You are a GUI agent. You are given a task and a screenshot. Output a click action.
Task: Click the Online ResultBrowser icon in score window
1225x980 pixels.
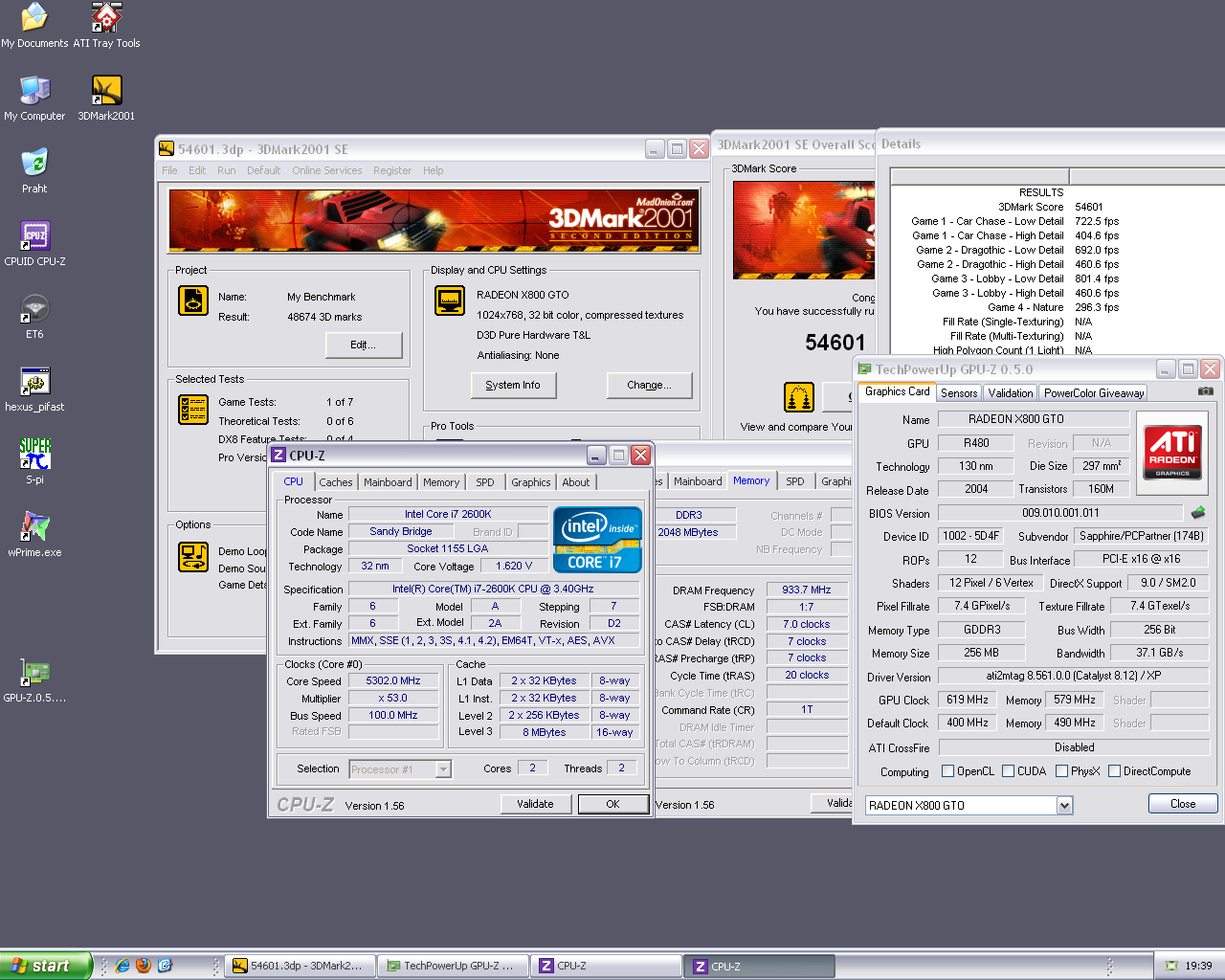798,396
